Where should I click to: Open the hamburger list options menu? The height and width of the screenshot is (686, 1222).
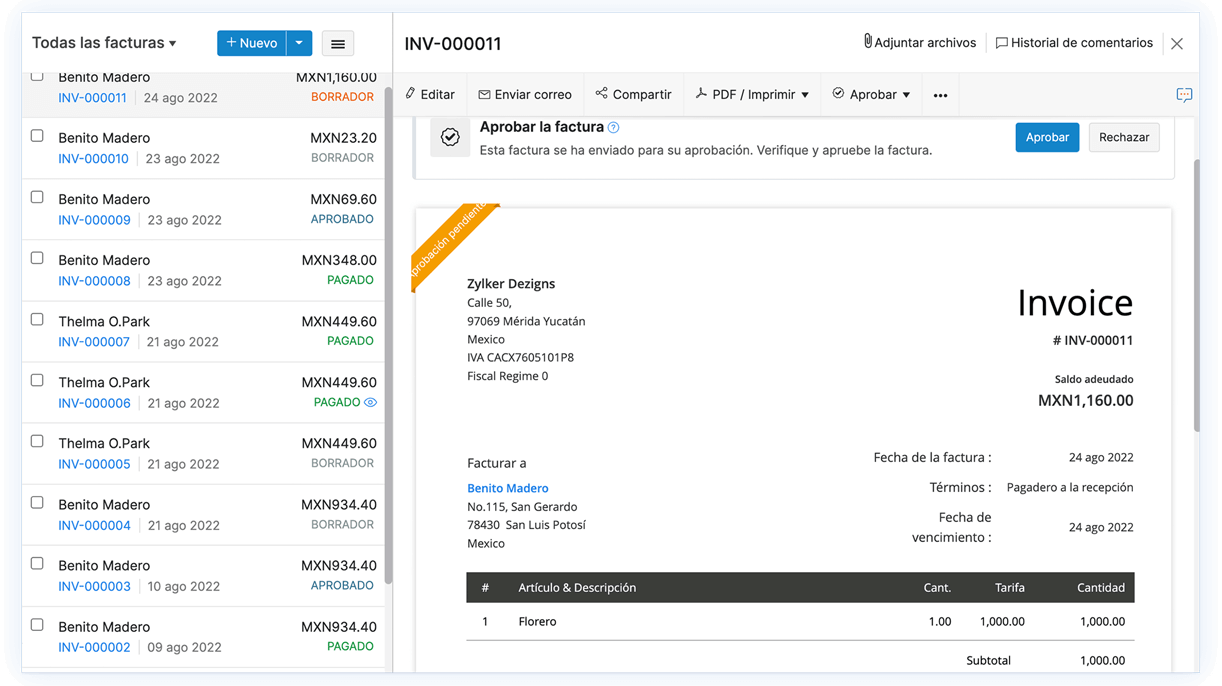338,44
